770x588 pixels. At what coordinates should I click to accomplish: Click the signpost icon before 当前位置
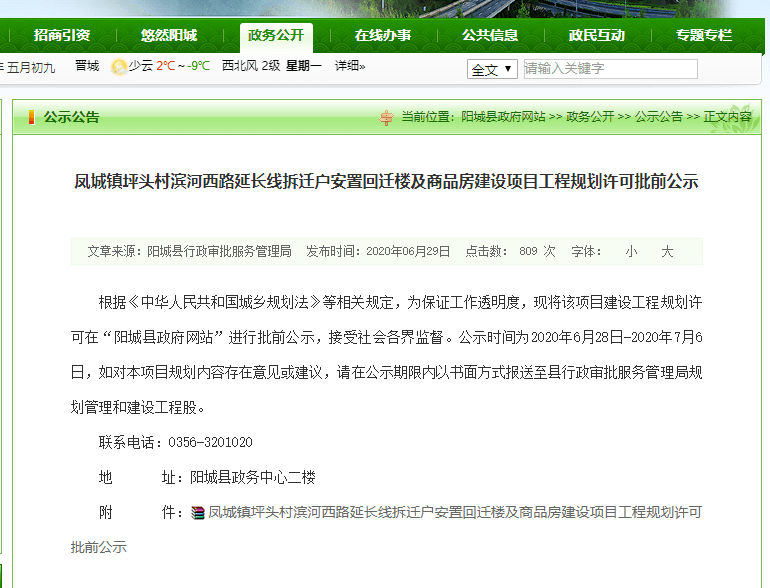[387, 117]
